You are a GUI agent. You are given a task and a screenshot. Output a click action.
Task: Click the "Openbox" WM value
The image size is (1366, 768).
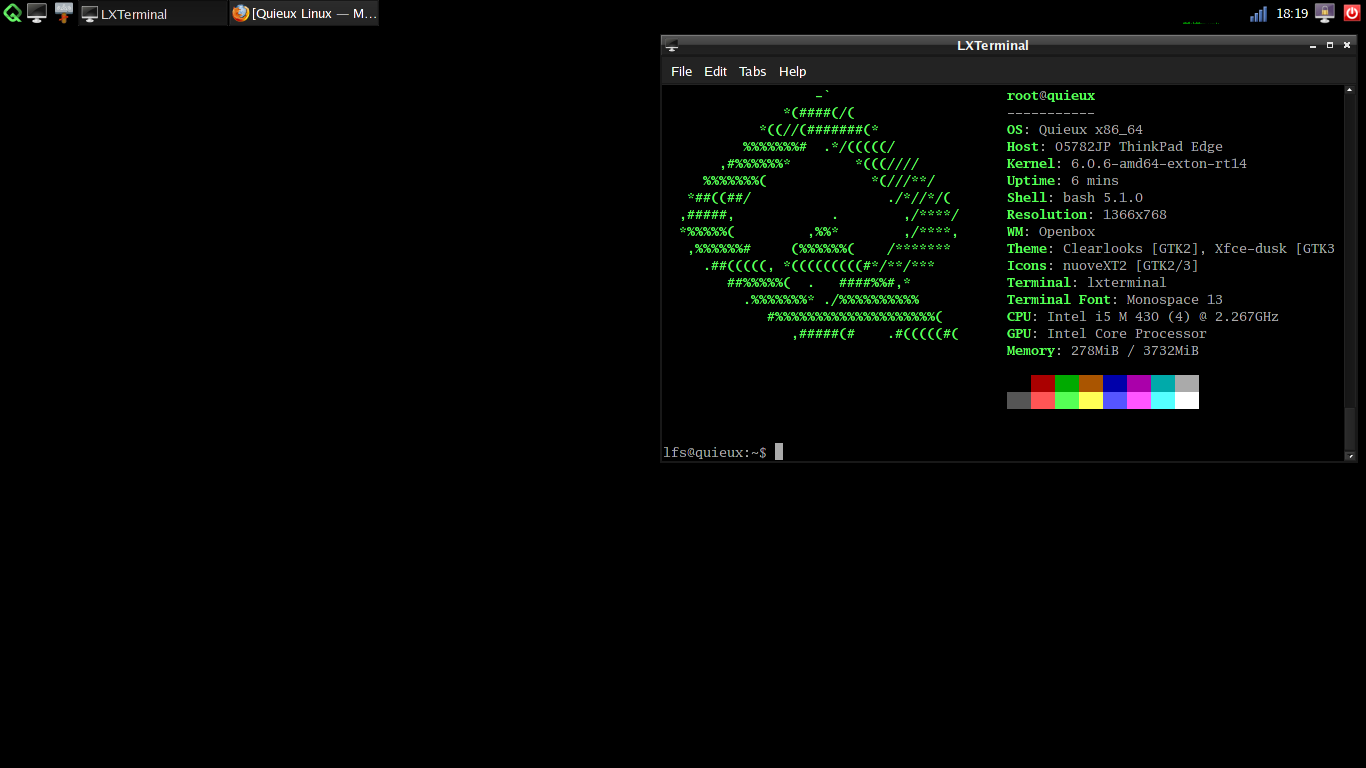pos(1067,232)
